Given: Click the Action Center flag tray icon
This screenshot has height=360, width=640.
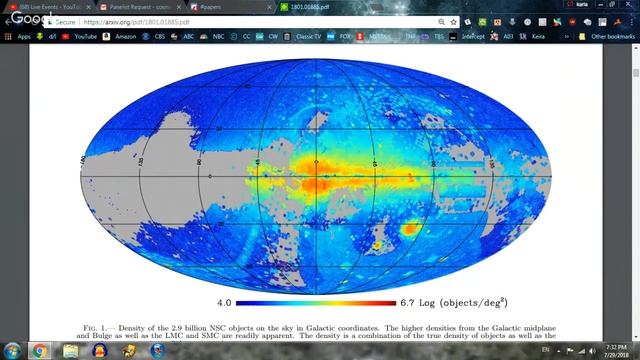Looking at the screenshot, I should click(570, 351).
